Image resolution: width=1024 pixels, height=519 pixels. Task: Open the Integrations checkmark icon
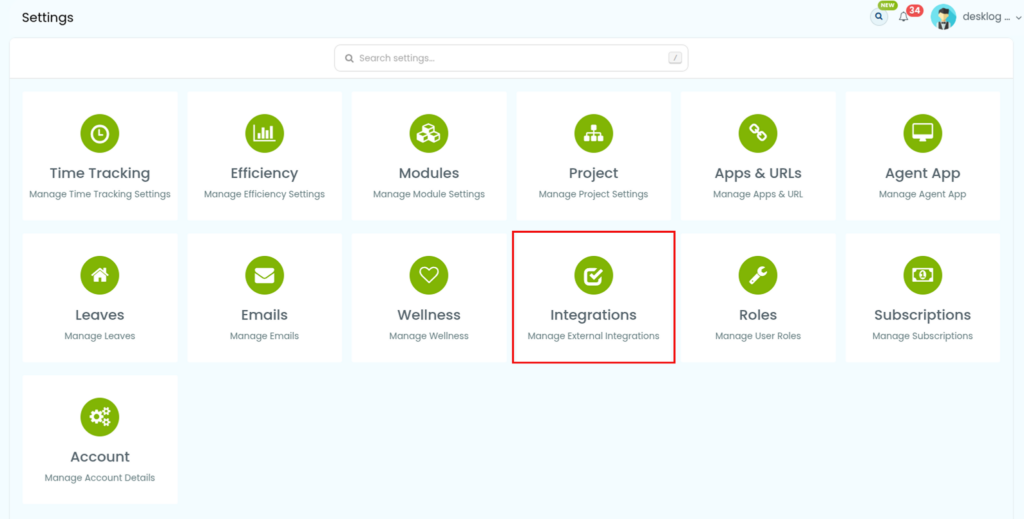(593, 275)
